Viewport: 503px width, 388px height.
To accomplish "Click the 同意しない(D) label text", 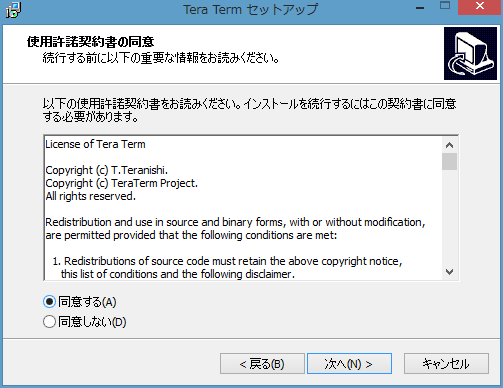I will (x=92, y=322).
